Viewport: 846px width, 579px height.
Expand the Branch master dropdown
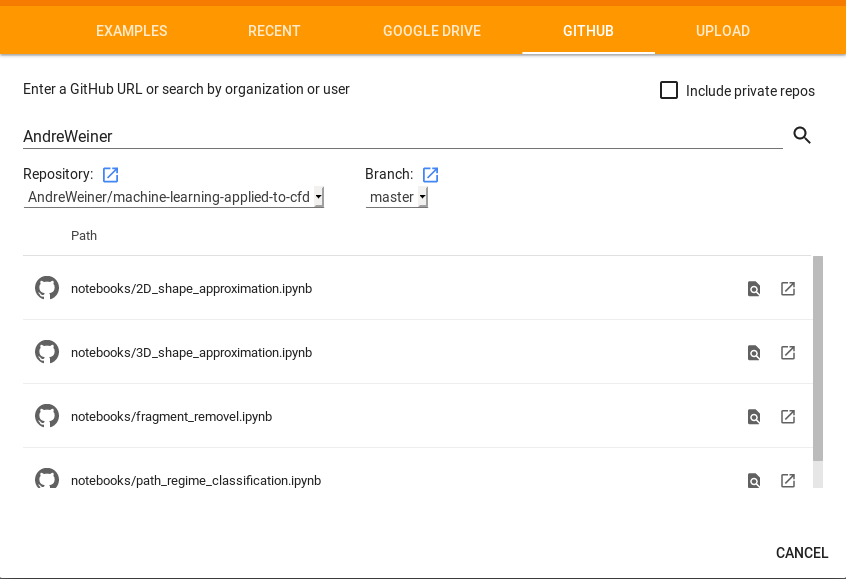(x=397, y=197)
